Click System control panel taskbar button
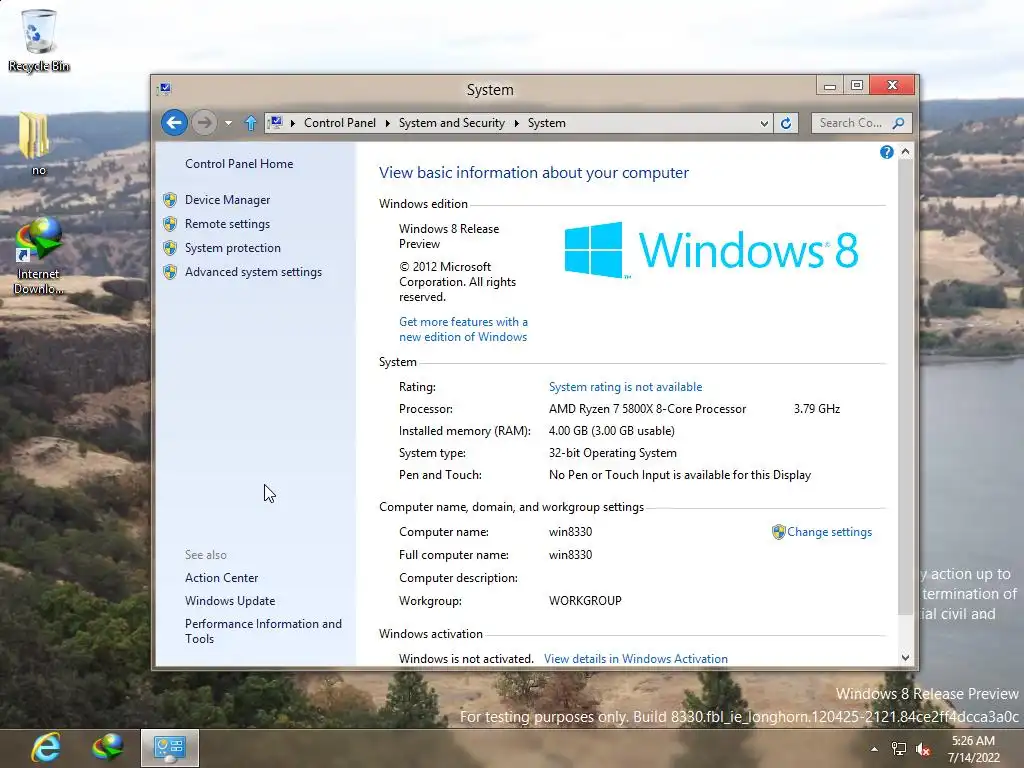 pos(170,748)
